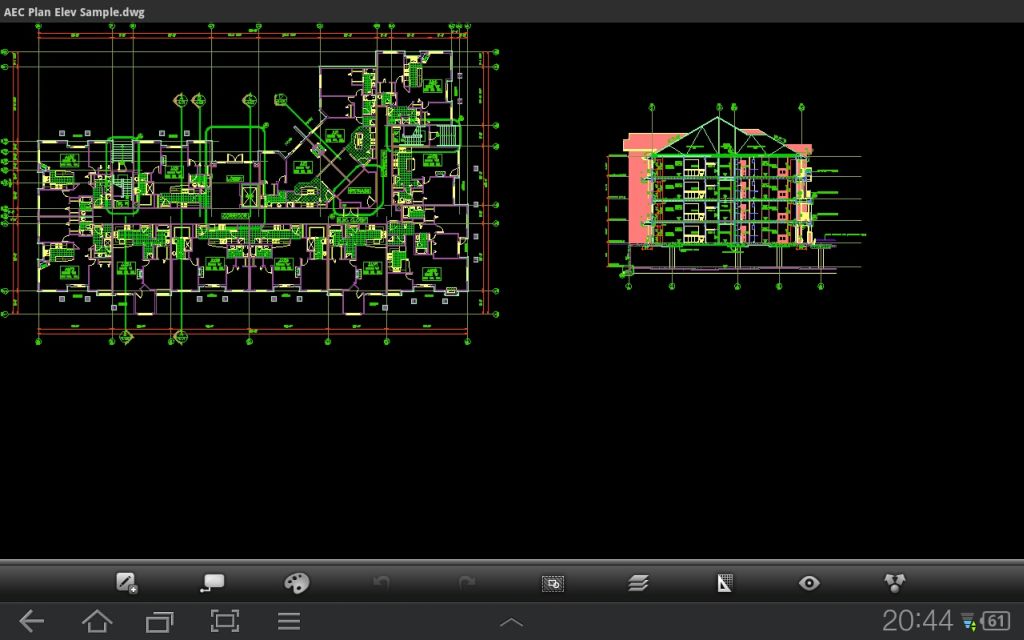Tap the AEC Plan Elev Sample.dwg title

point(74,12)
